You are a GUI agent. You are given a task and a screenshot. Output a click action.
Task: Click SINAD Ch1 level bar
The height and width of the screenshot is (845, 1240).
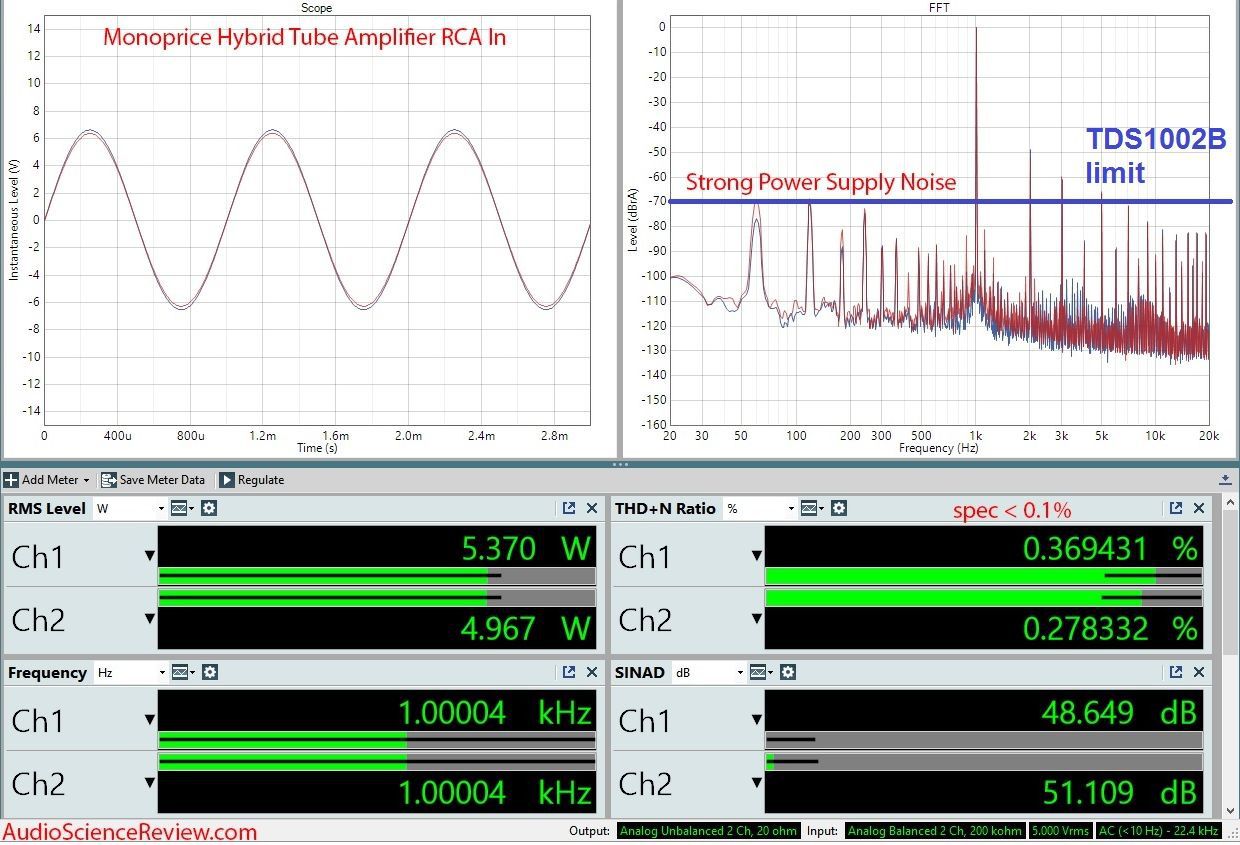click(x=984, y=740)
